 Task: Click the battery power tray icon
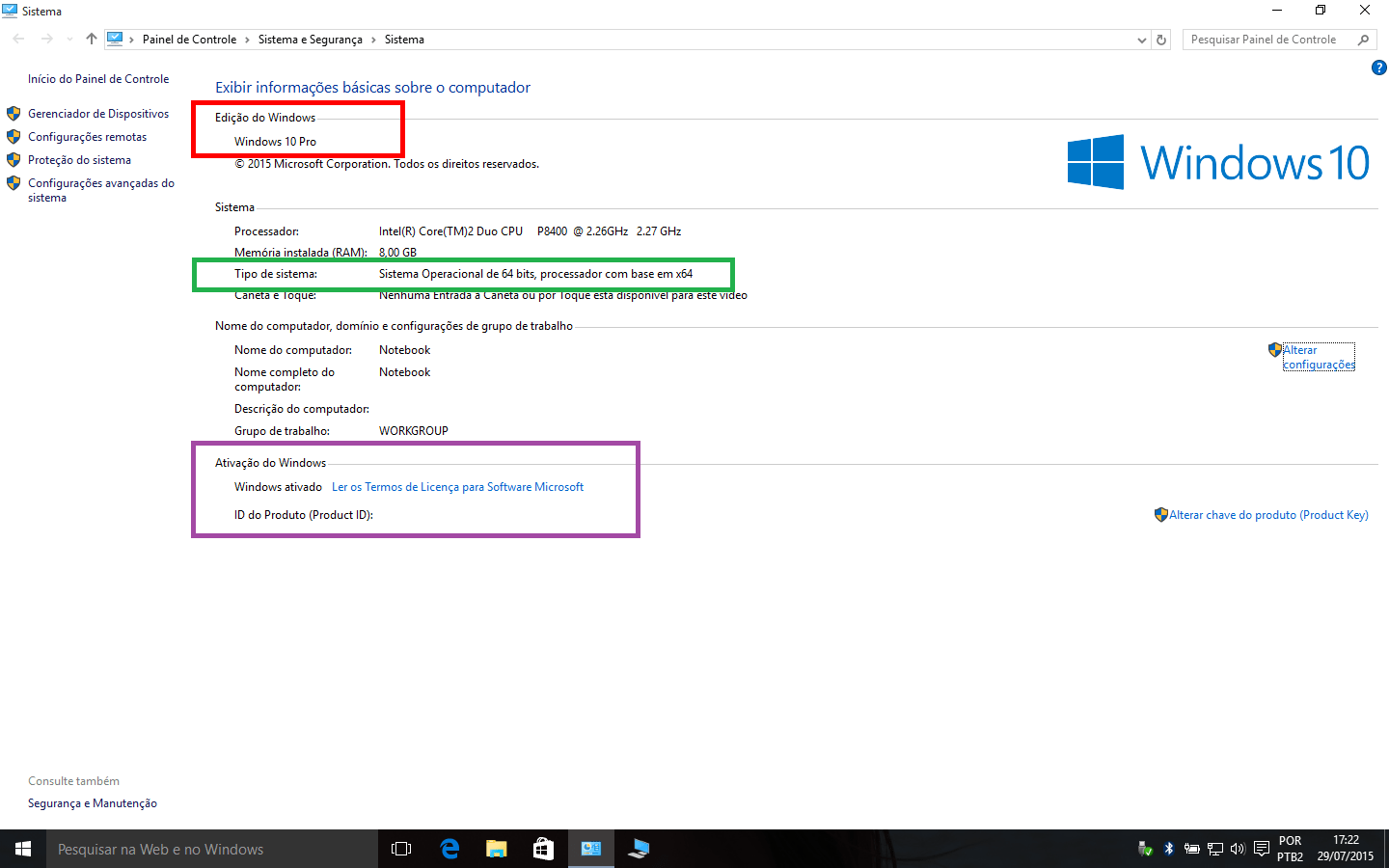click(x=1192, y=849)
